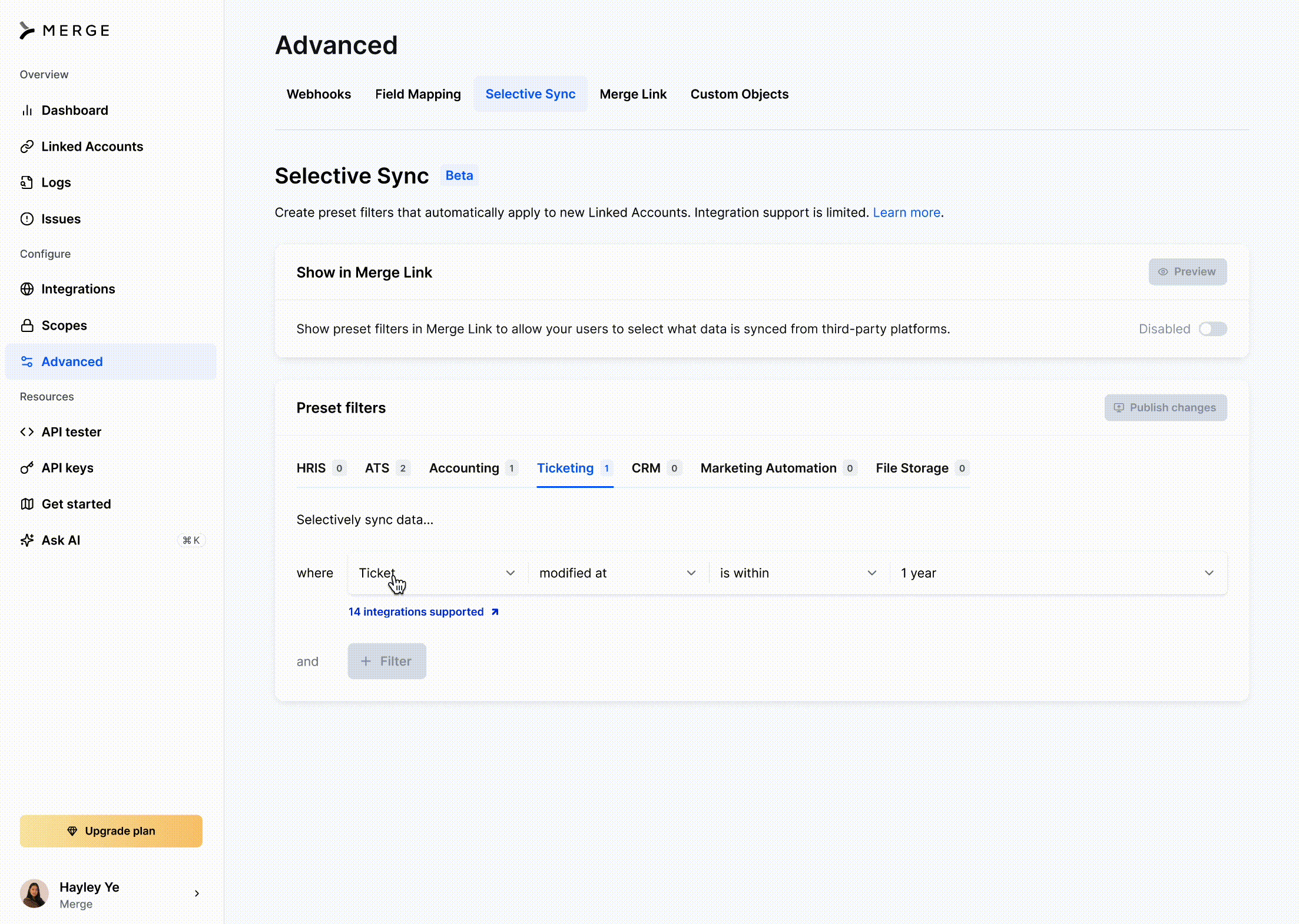Click the API keys key icon
The height and width of the screenshot is (924, 1299).
pyautogui.click(x=27, y=468)
